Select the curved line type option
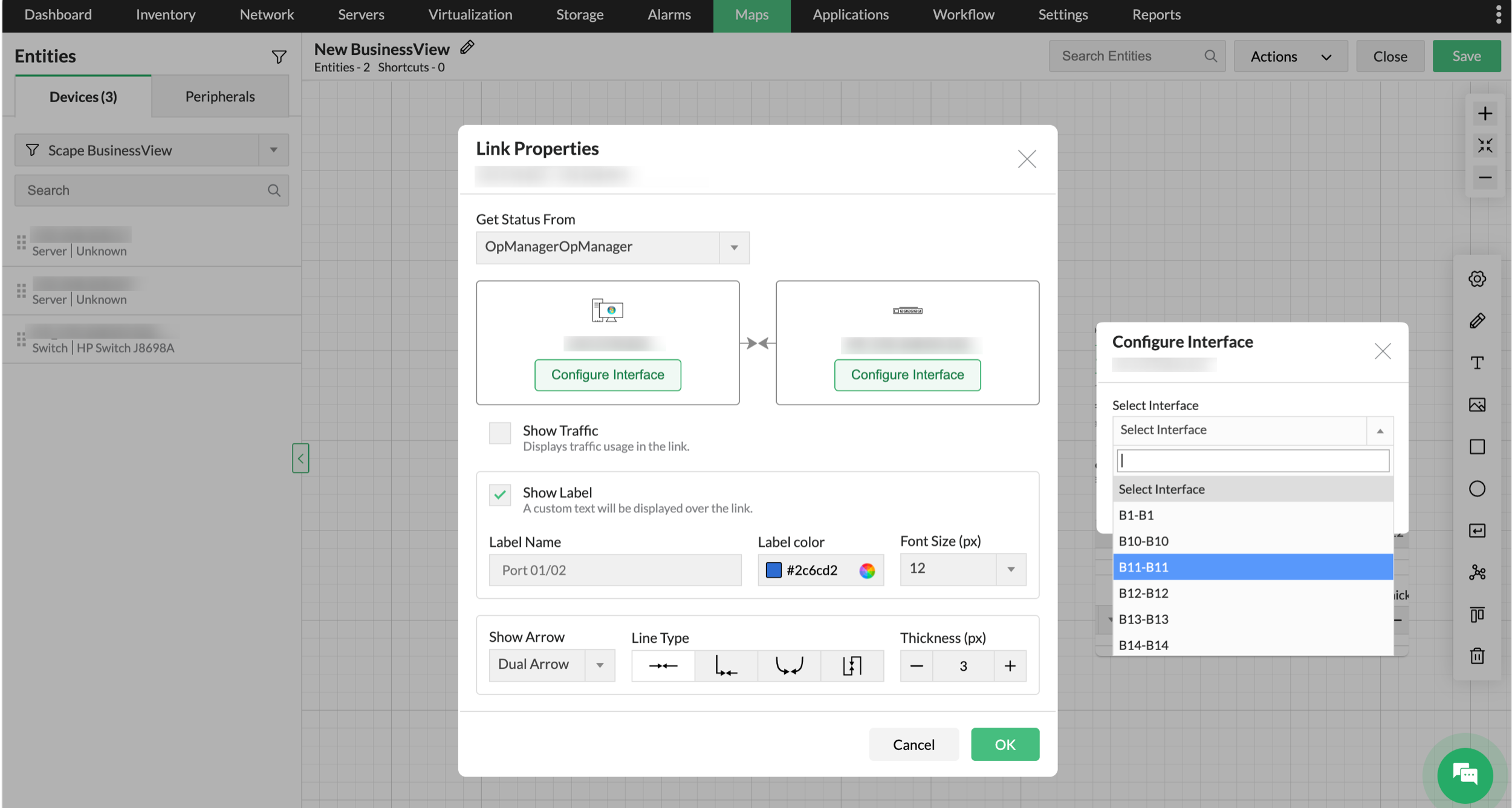The height and width of the screenshot is (808, 1512). [790, 665]
